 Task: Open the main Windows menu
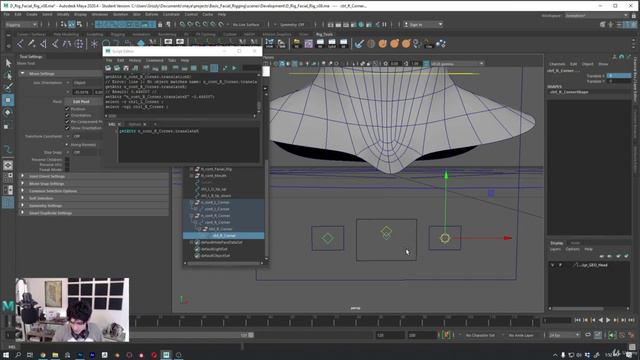click(x=100, y=14)
